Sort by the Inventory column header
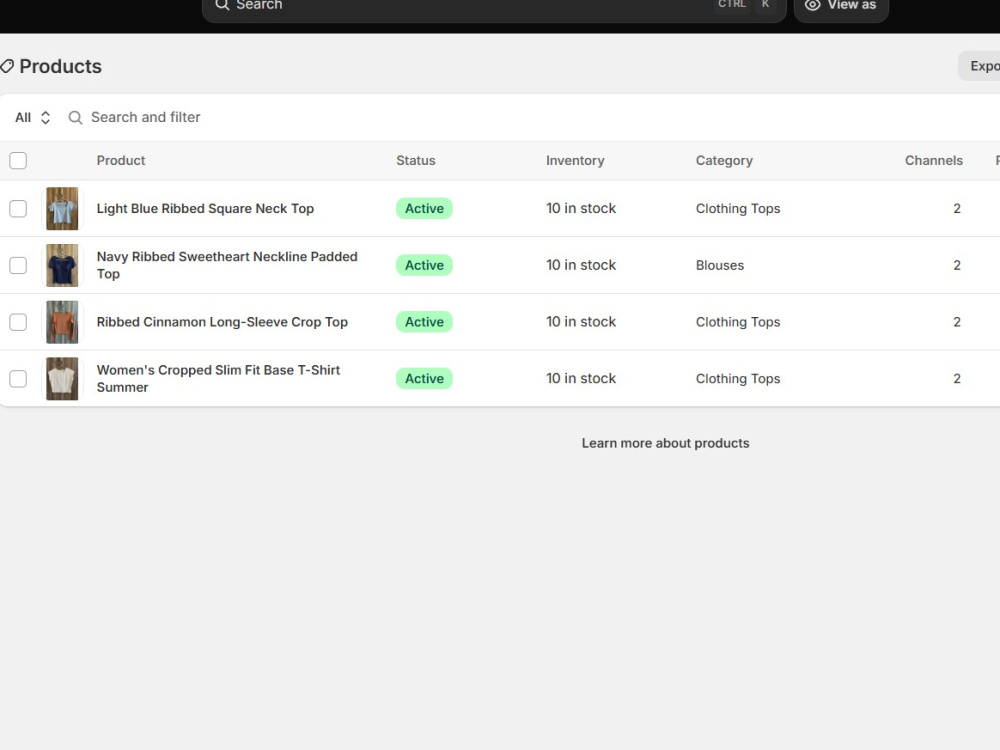This screenshot has height=750, width=1000. click(x=575, y=161)
